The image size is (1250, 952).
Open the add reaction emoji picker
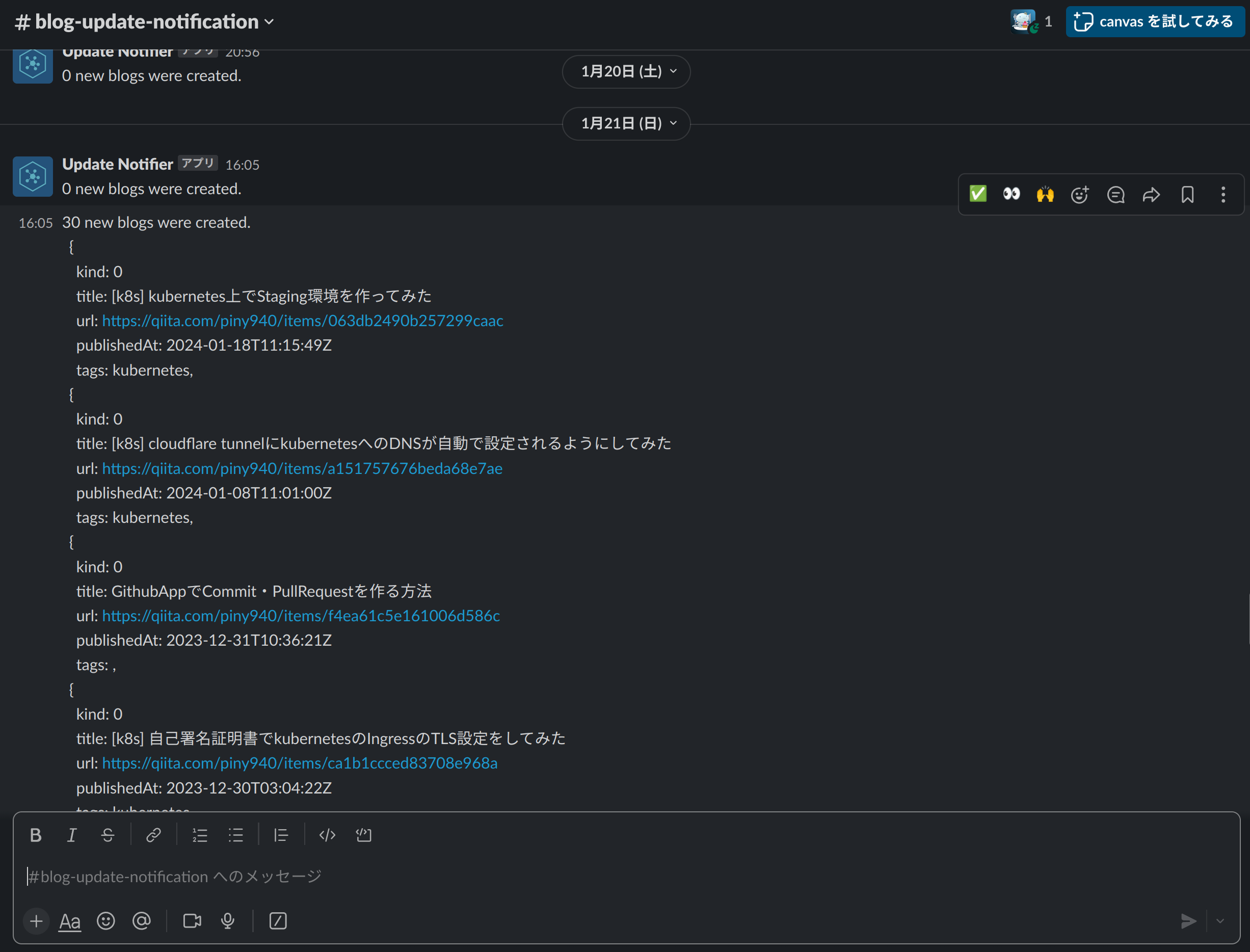pos(1080,194)
